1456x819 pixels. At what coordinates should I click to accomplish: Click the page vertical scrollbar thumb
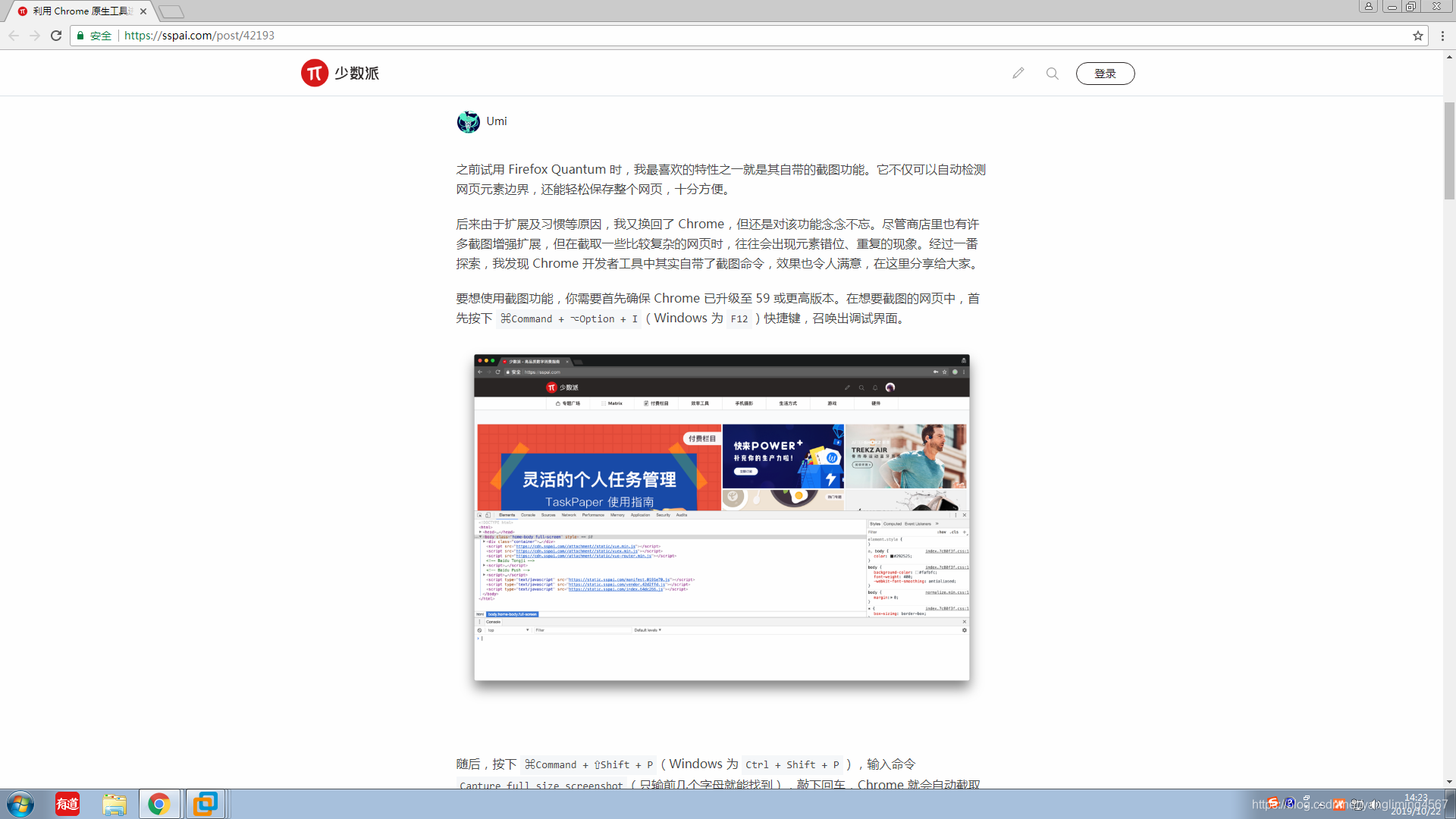tap(1449, 150)
